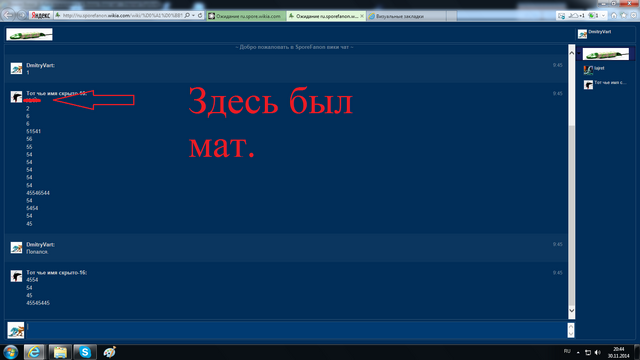Click the Yandex mail toolbar icon

point(561,16)
